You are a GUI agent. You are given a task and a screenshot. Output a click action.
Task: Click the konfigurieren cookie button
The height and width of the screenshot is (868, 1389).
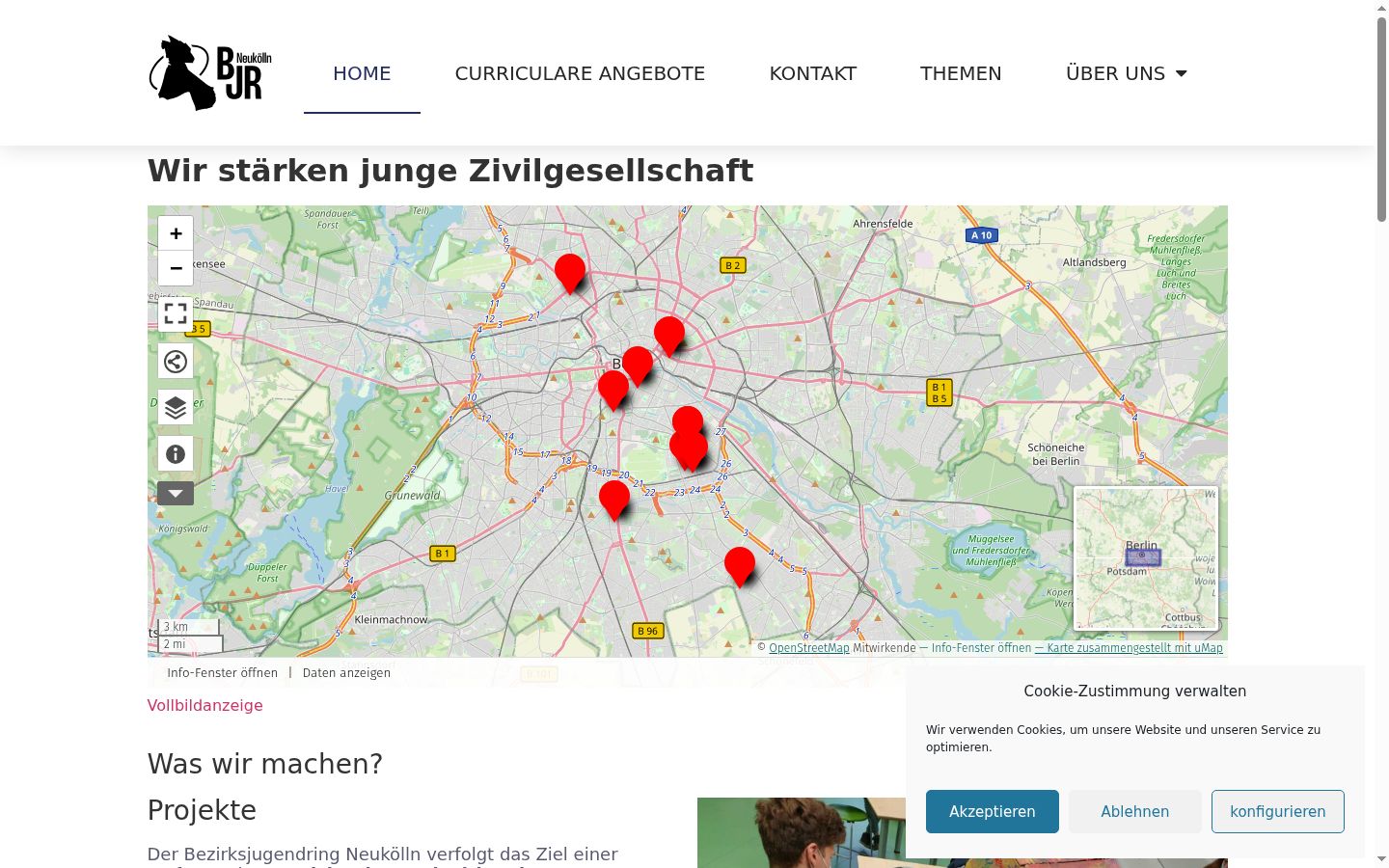pos(1278,811)
